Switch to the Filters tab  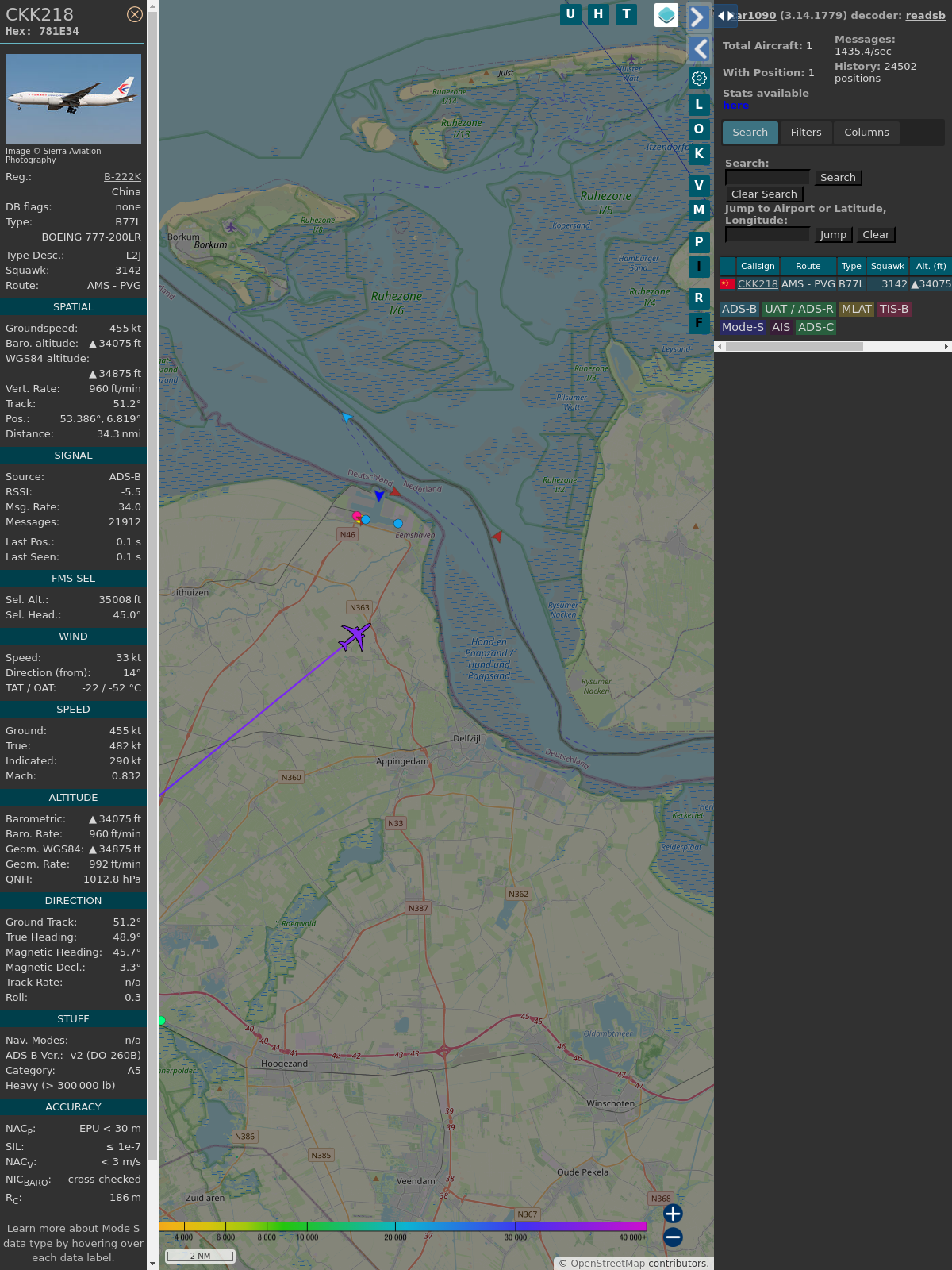[x=805, y=133]
